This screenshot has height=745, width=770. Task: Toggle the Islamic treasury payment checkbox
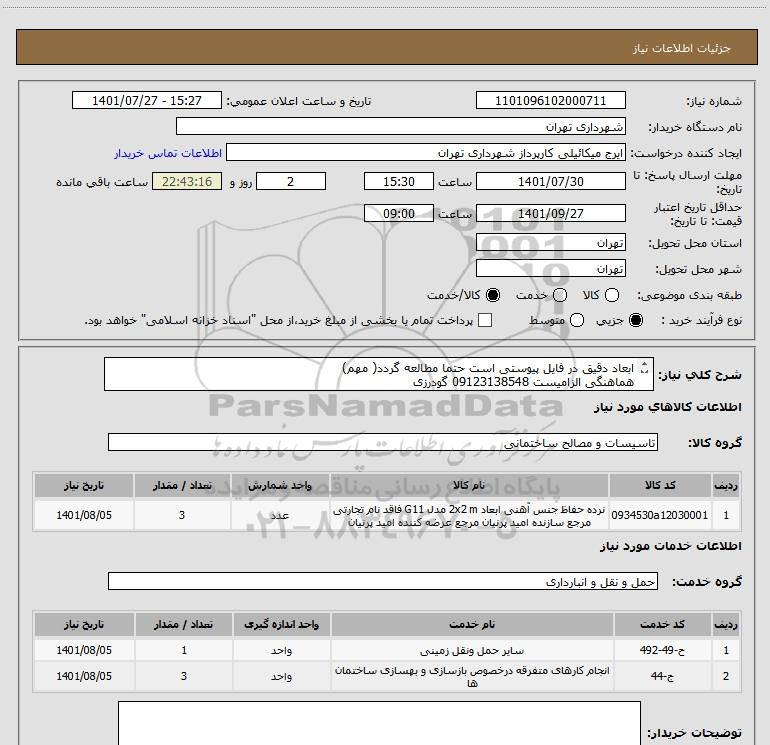(x=485, y=321)
